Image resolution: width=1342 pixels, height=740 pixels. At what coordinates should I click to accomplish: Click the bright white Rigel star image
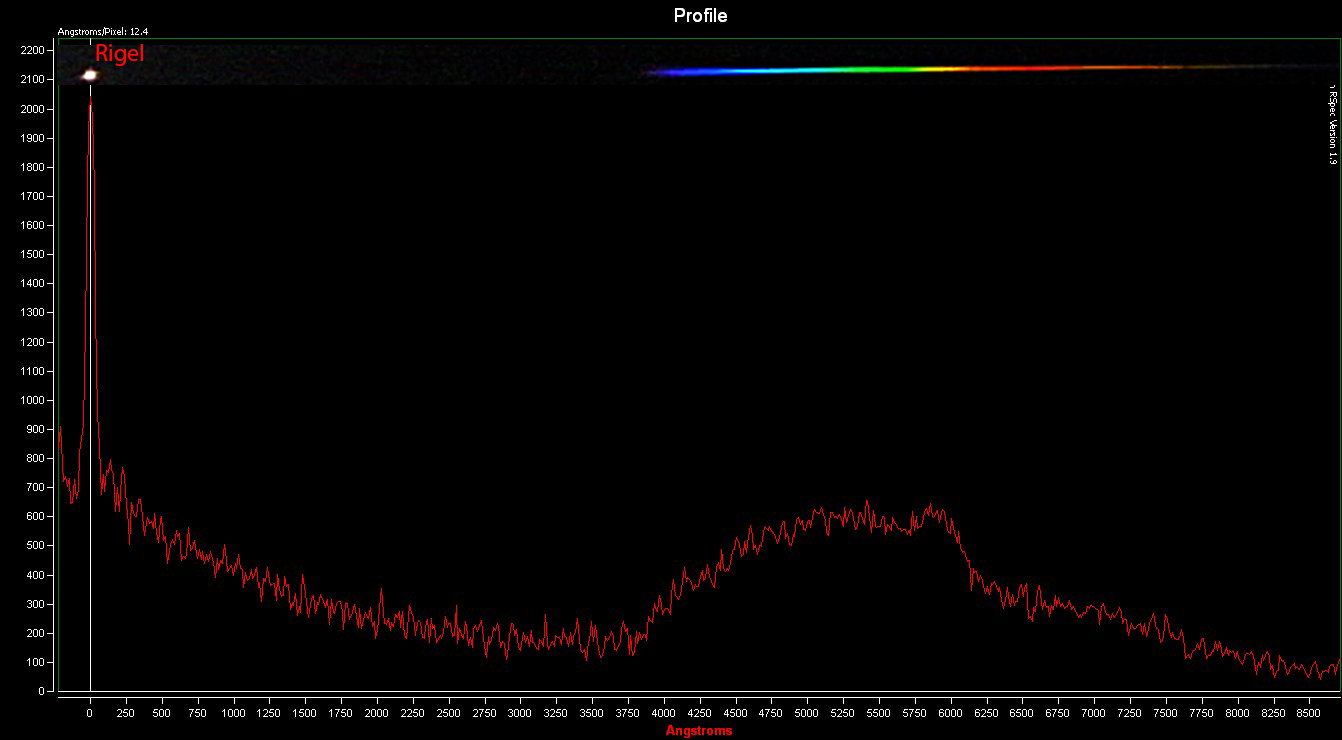pos(89,74)
